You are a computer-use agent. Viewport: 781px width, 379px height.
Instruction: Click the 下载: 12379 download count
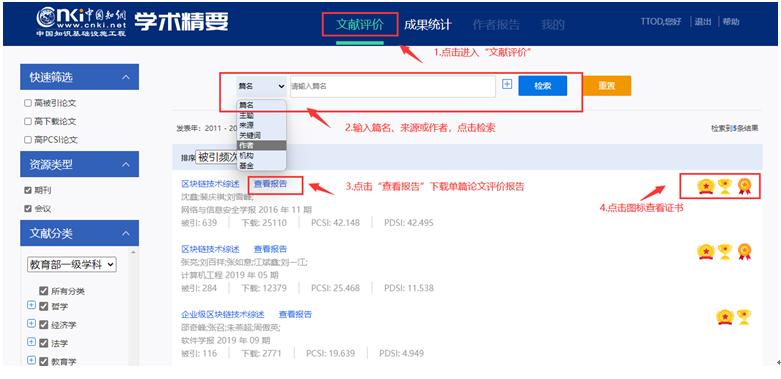[x=264, y=288]
